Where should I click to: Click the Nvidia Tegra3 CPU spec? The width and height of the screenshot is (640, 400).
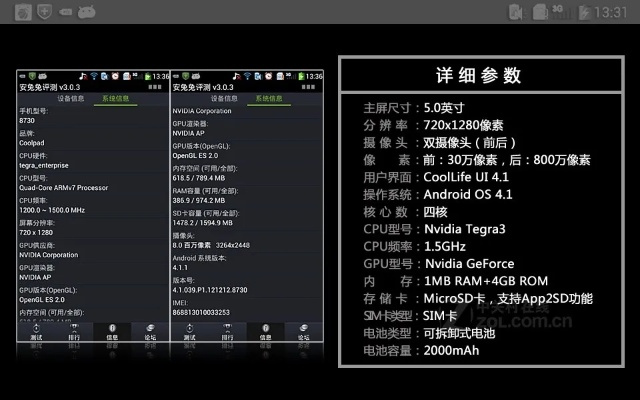click(x=465, y=229)
